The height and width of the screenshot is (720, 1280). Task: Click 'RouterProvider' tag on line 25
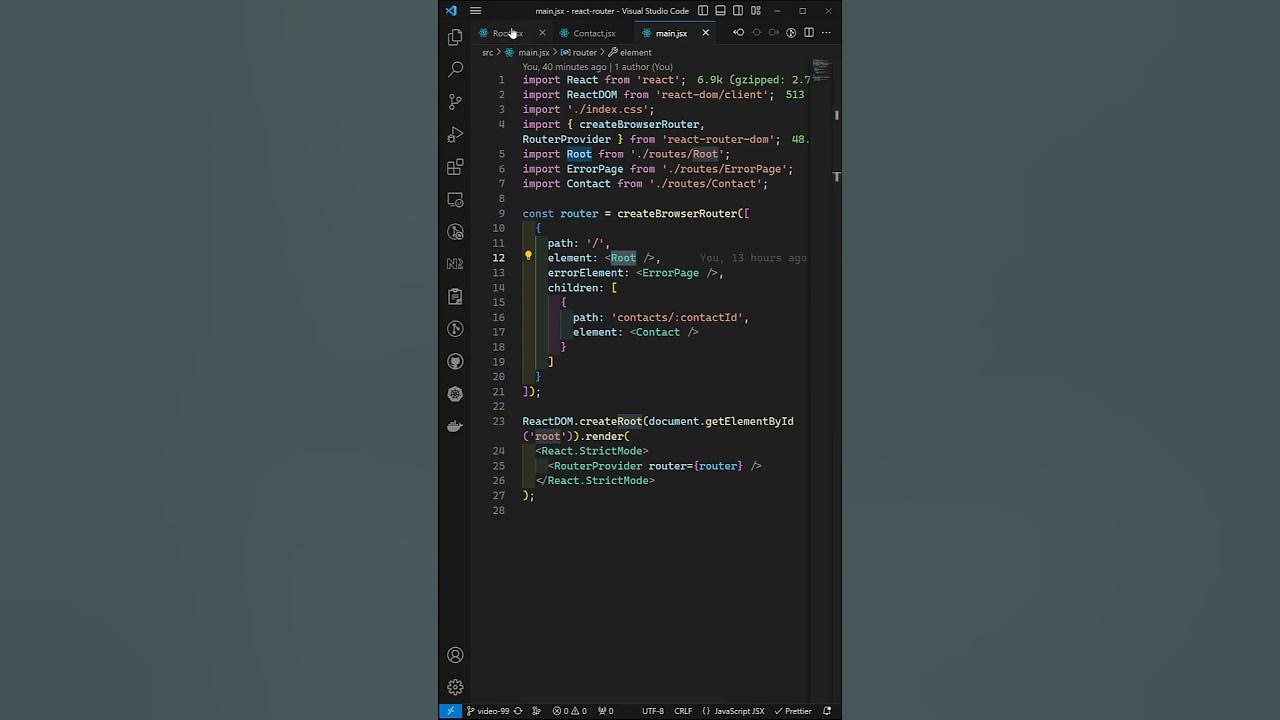point(598,466)
